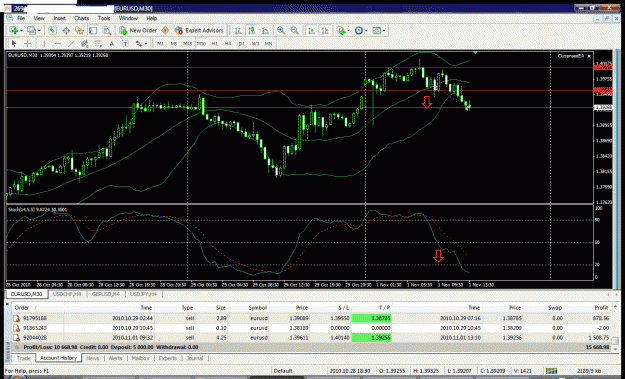
Task: Open the Help menu
Action: [151, 18]
